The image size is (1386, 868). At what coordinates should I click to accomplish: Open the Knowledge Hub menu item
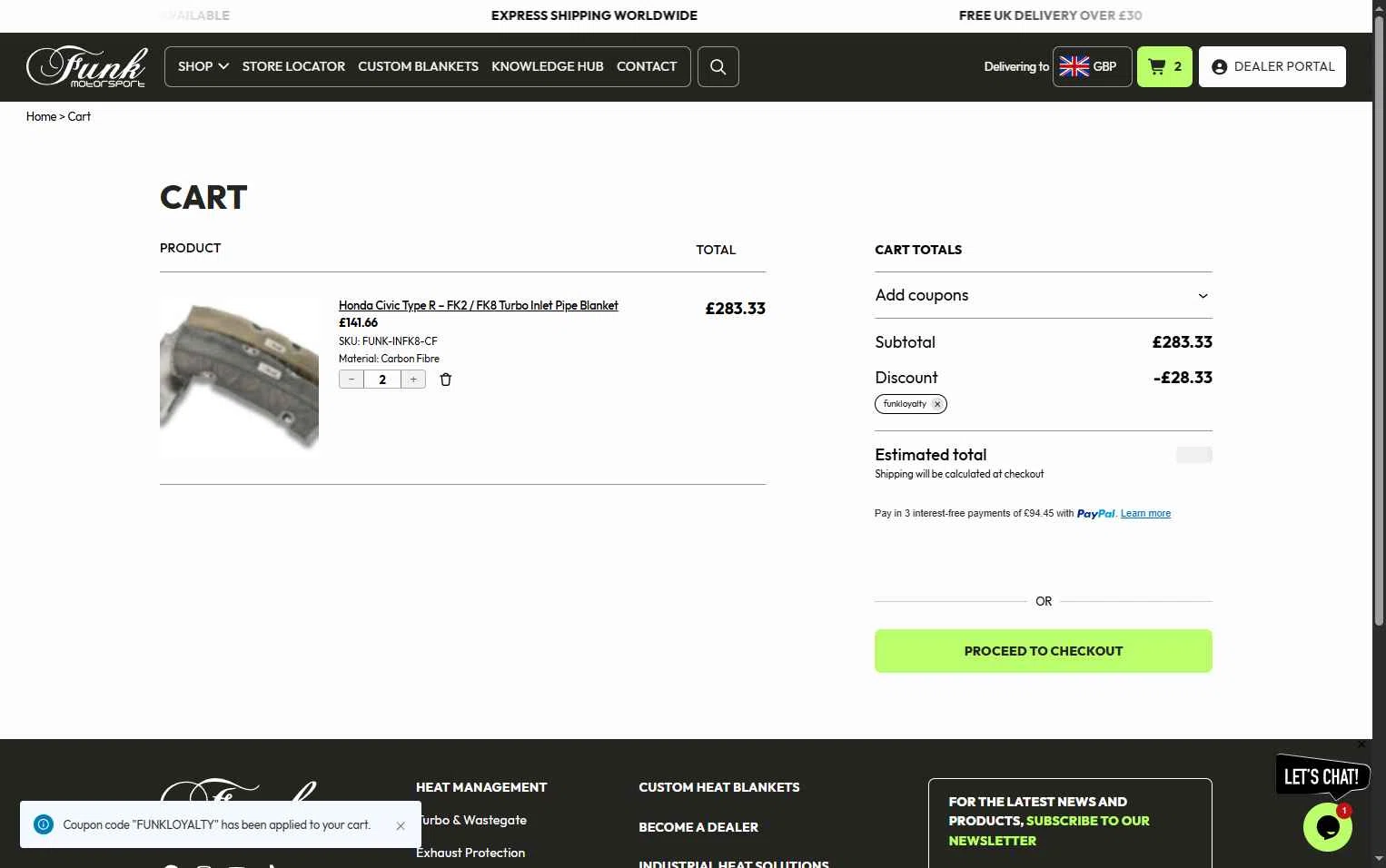[548, 66]
